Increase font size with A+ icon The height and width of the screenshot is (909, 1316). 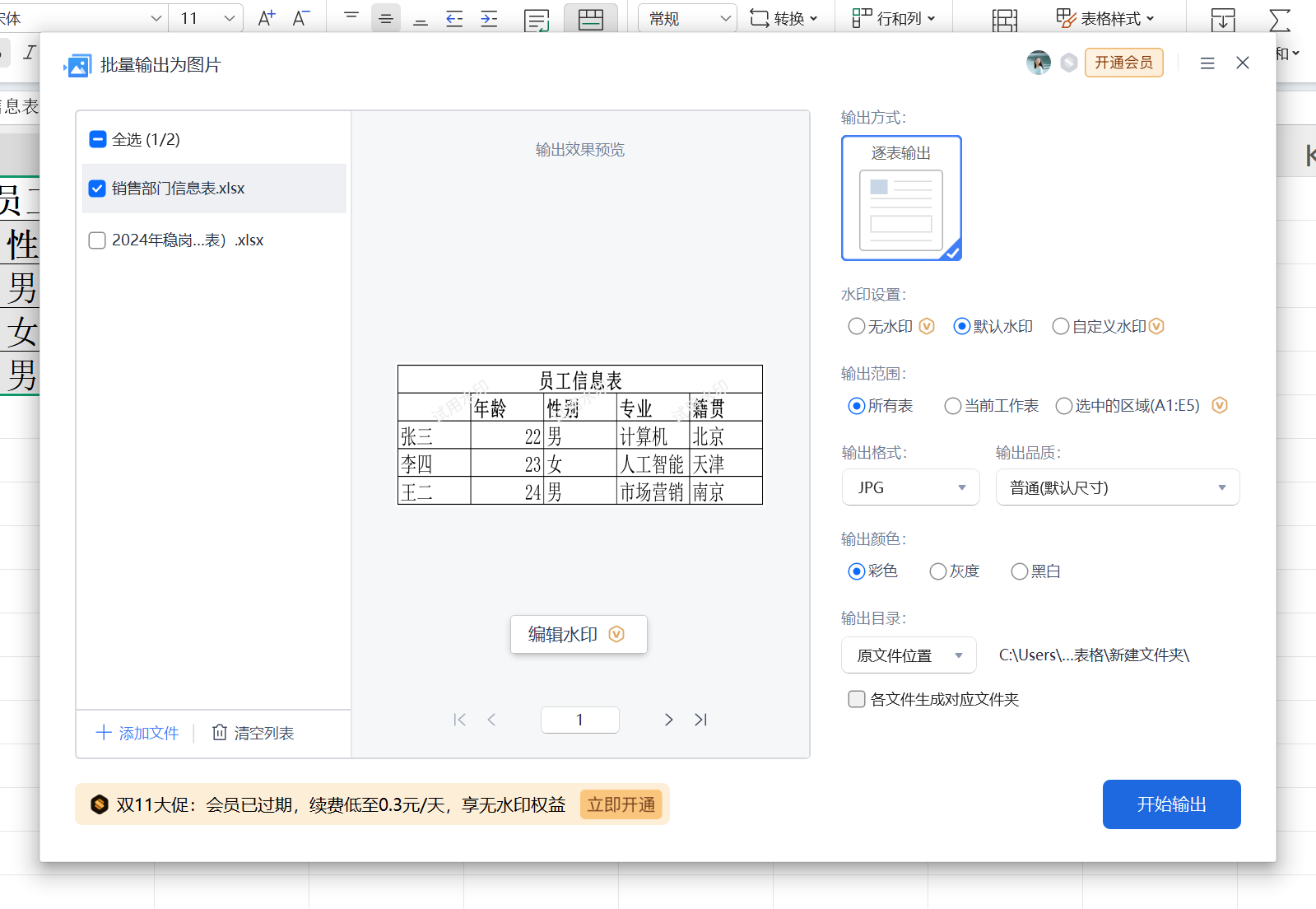pyautogui.click(x=267, y=18)
